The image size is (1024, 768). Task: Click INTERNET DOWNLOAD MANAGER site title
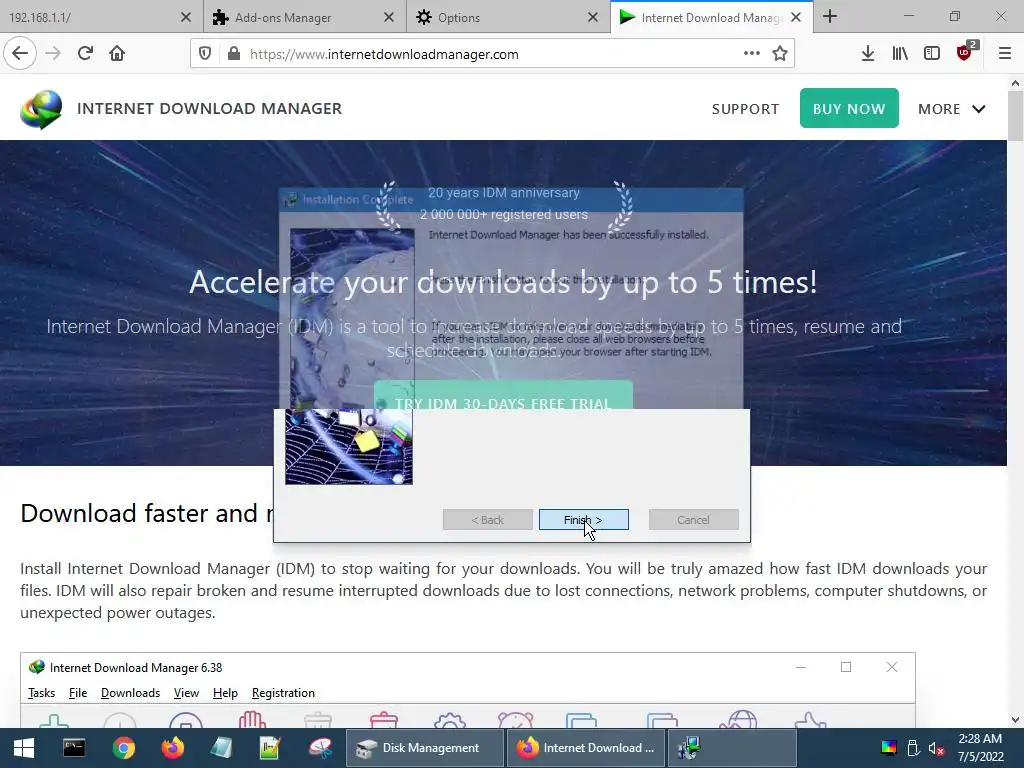click(210, 108)
